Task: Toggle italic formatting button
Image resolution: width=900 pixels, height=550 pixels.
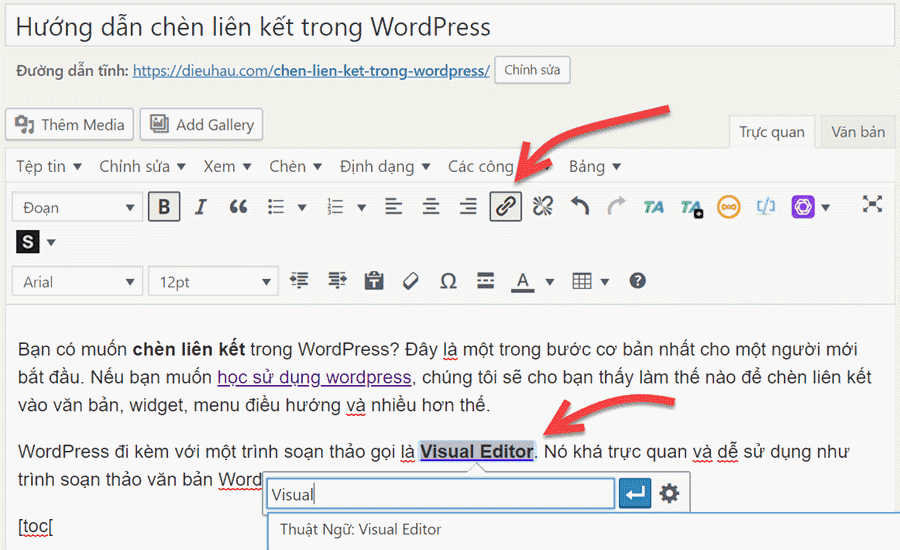Action: 200,207
